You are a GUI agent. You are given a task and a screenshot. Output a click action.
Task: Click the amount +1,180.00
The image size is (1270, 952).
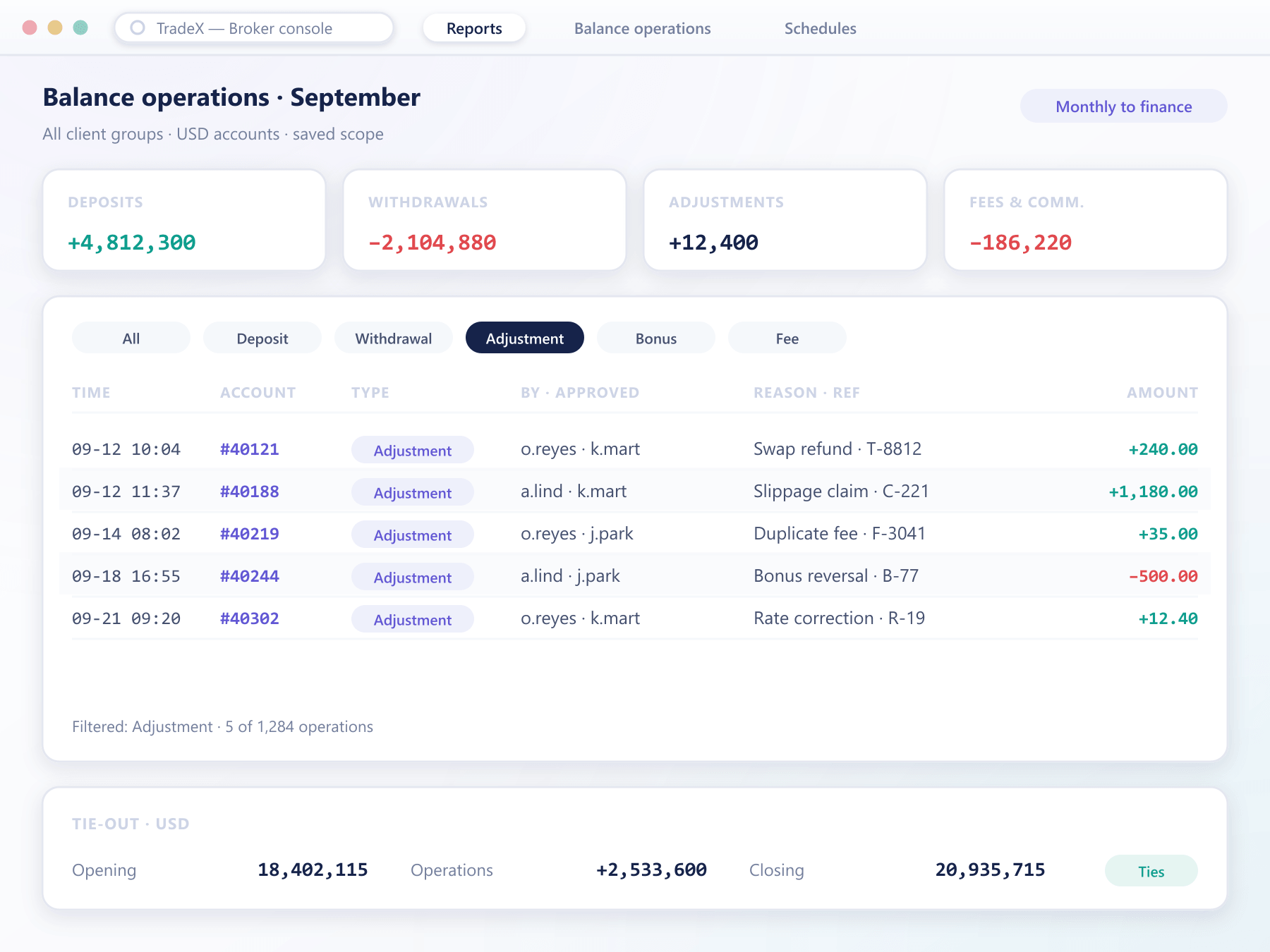tap(1153, 492)
